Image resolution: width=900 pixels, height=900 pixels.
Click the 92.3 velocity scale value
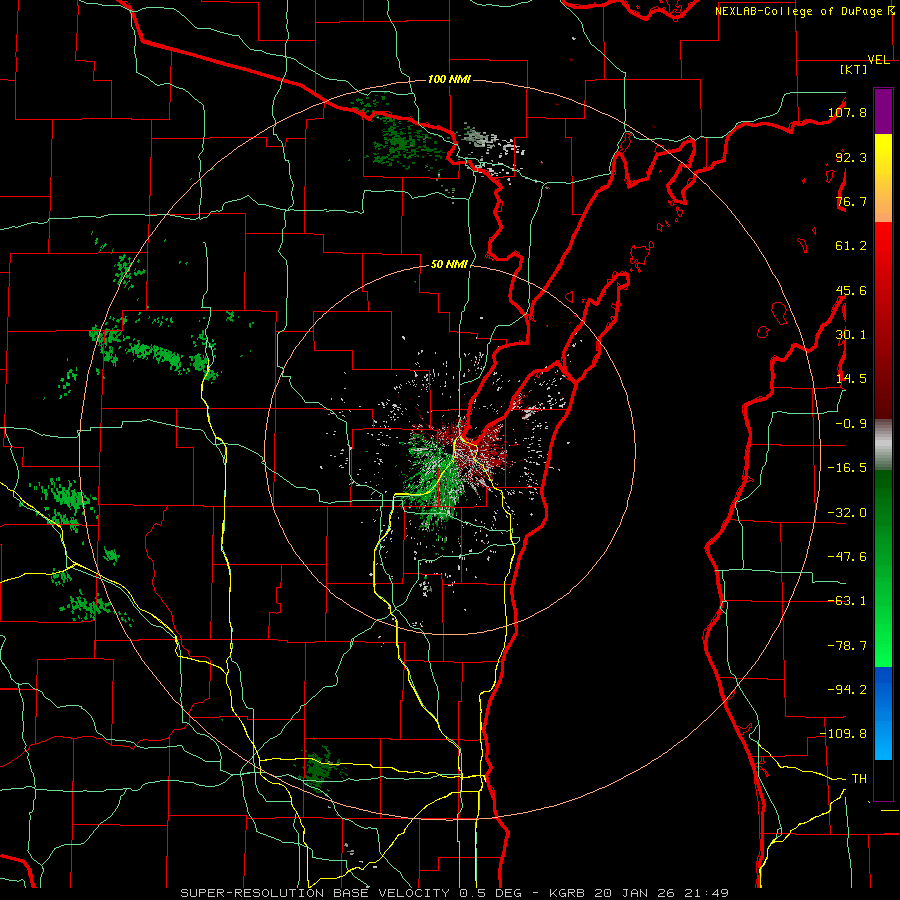click(x=851, y=157)
